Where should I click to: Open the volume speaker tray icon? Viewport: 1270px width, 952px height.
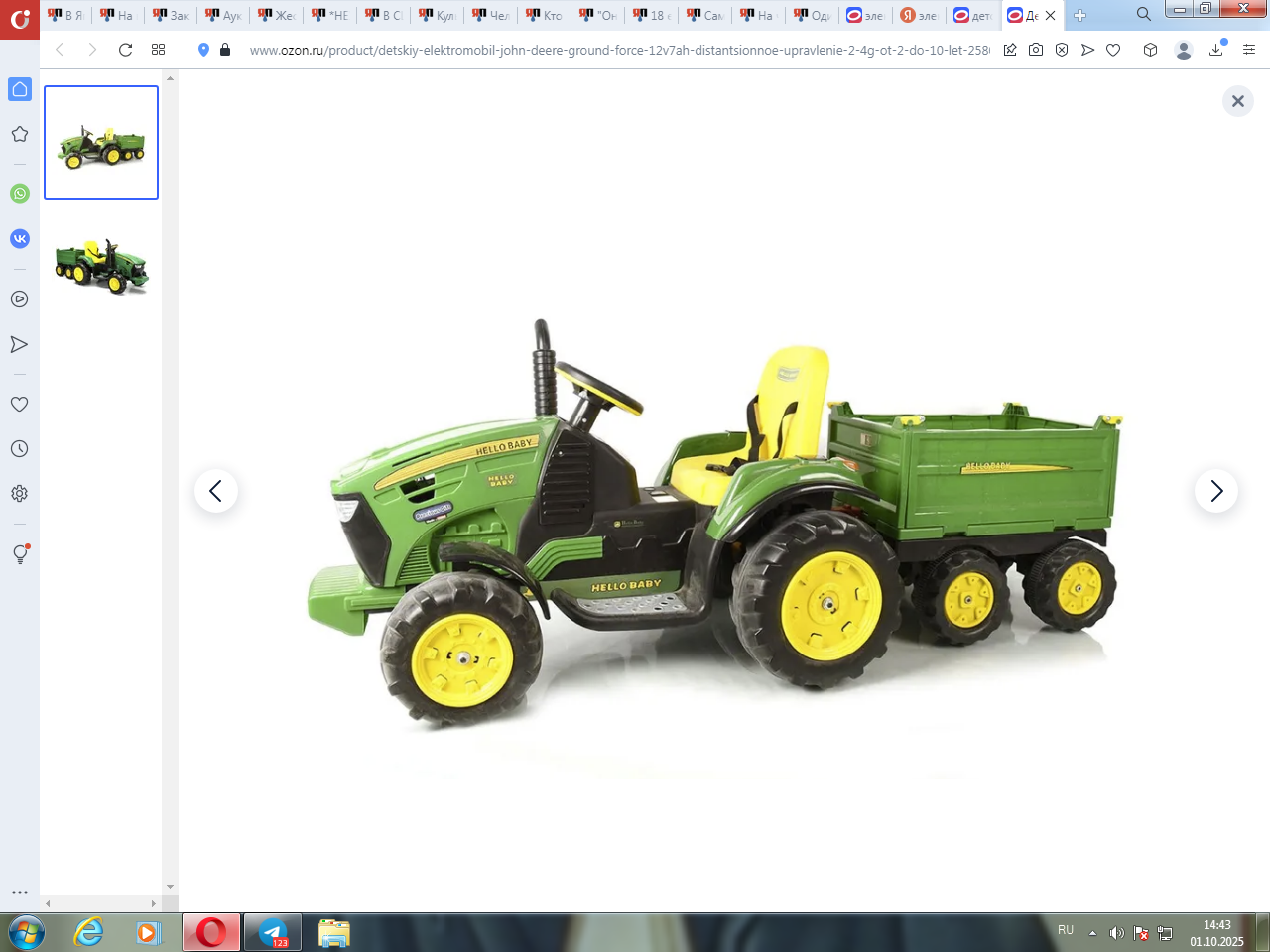pos(1117,933)
